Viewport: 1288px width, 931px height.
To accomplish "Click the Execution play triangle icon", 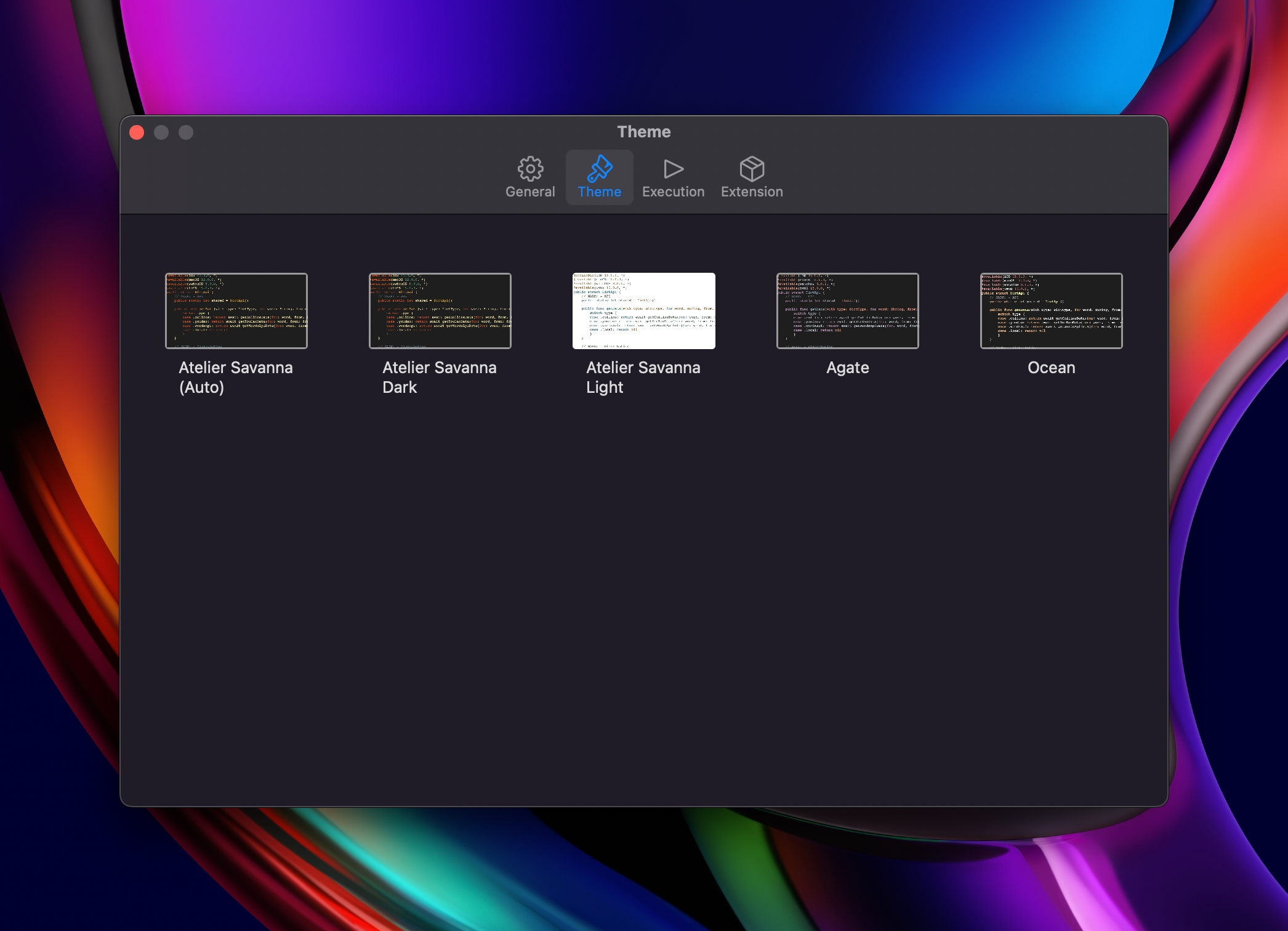I will pos(673,168).
